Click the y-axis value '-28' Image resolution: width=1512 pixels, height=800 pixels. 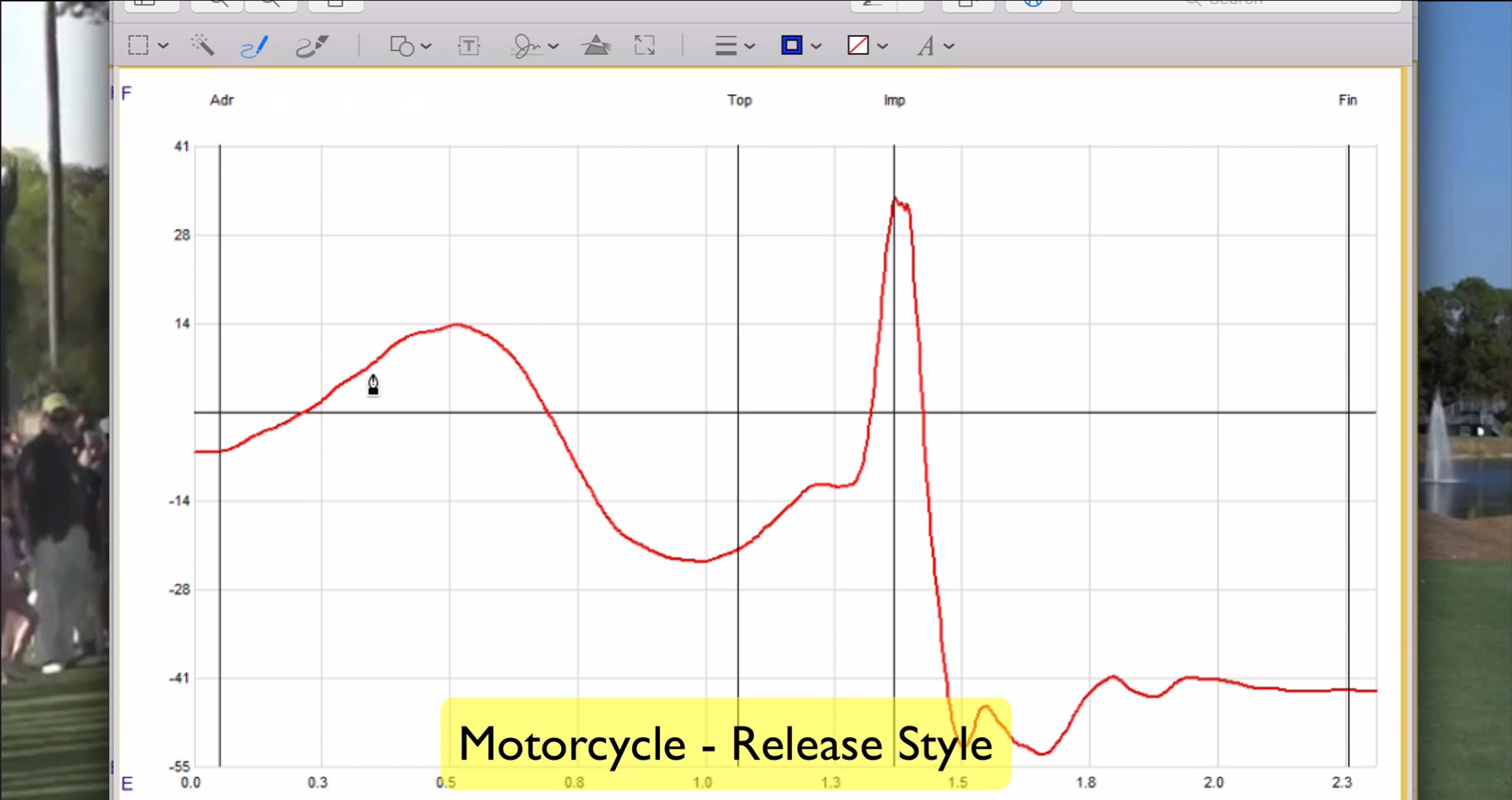[x=179, y=589]
